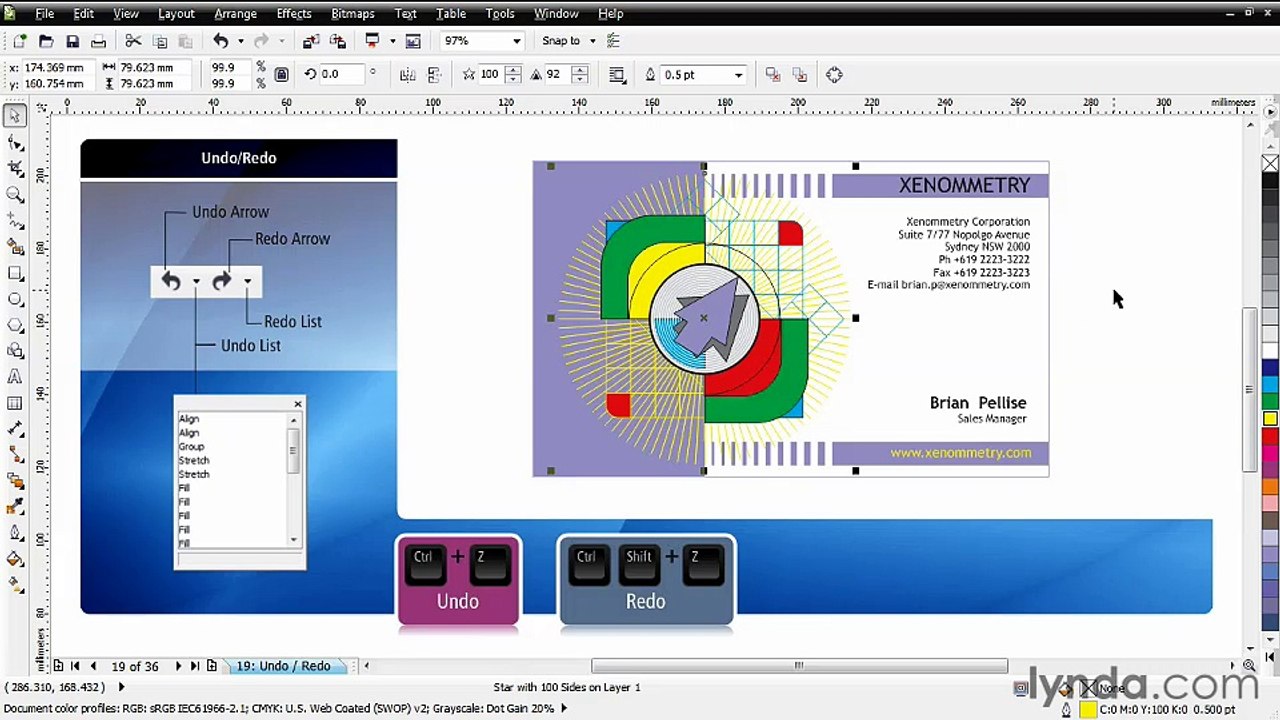This screenshot has width=1280, height=720.
Task: Click the Export icon
Action: point(337,41)
